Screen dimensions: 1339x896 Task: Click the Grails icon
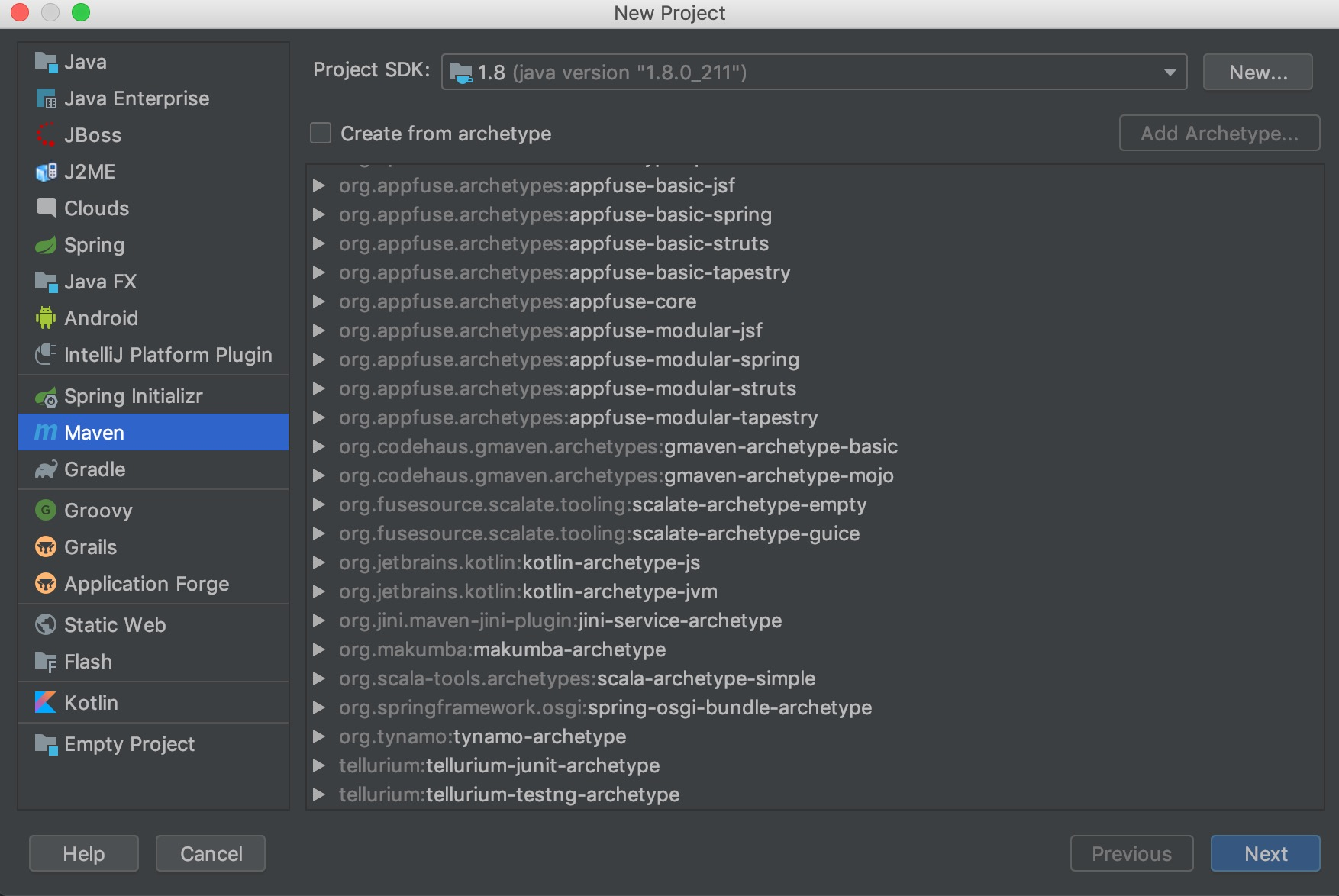pyautogui.click(x=46, y=547)
